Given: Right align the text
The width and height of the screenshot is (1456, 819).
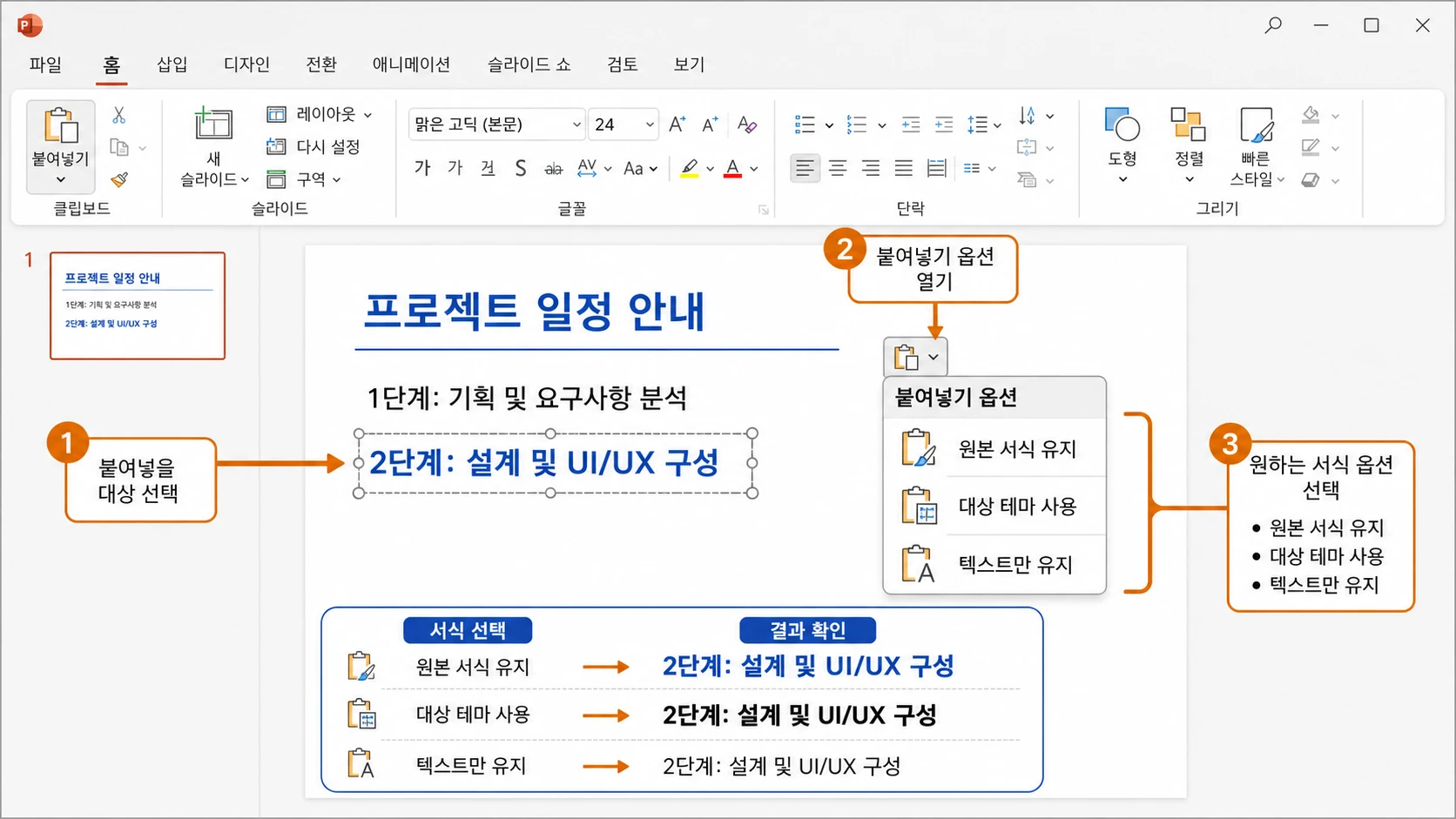Looking at the screenshot, I should (x=871, y=168).
